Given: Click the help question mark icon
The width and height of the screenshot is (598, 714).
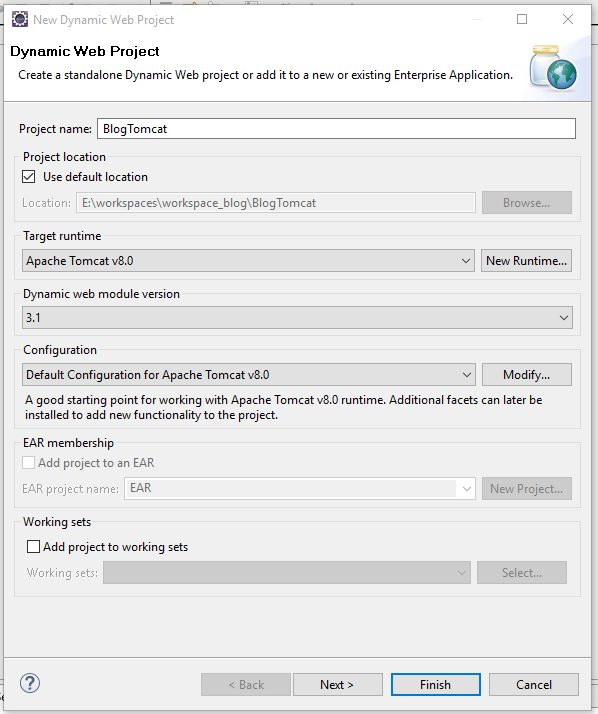Looking at the screenshot, I should pyautogui.click(x=30, y=683).
